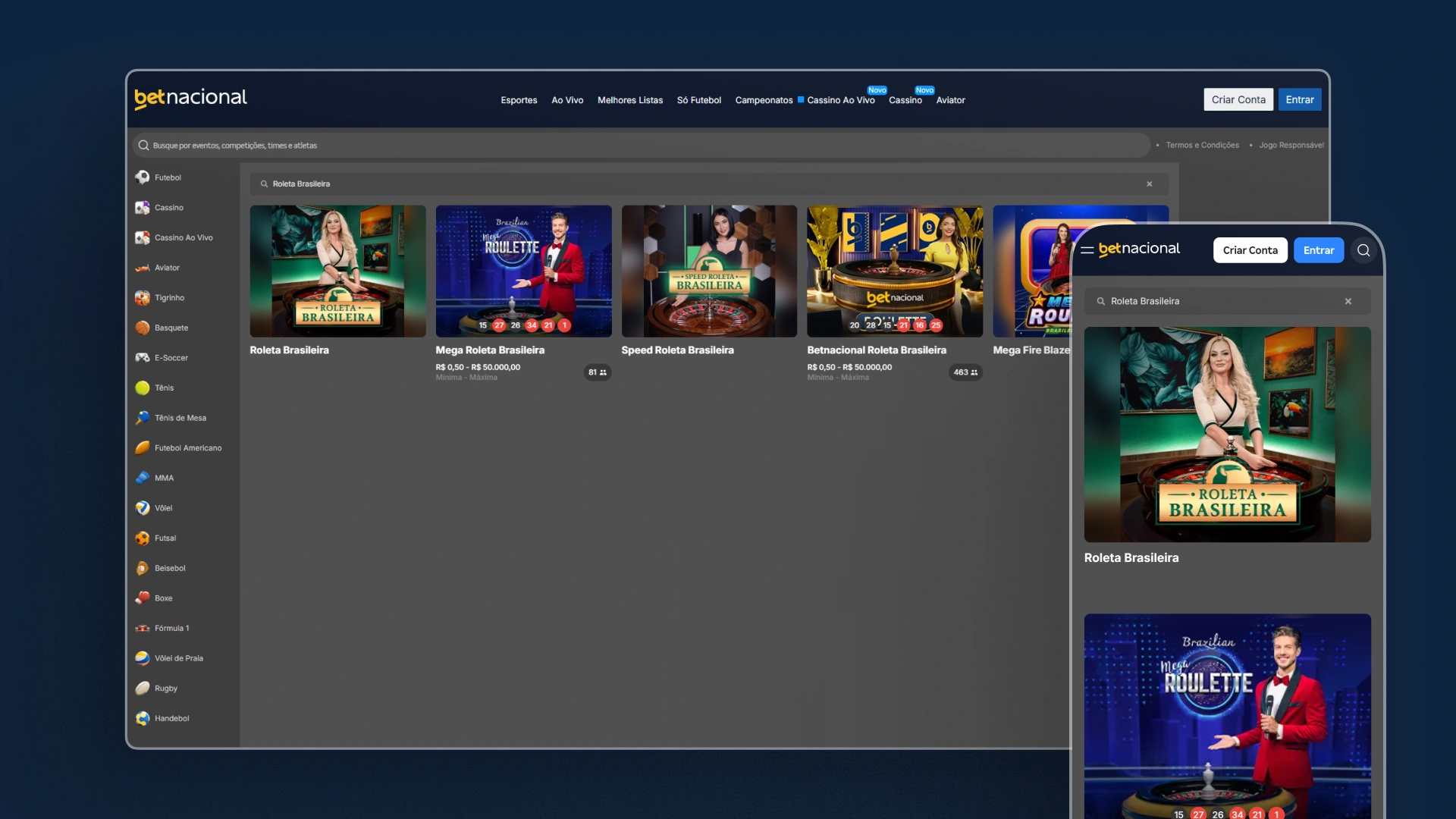Image resolution: width=1456 pixels, height=819 pixels.
Task: Open the Só Futebol menu item
Action: coord(699,100)
